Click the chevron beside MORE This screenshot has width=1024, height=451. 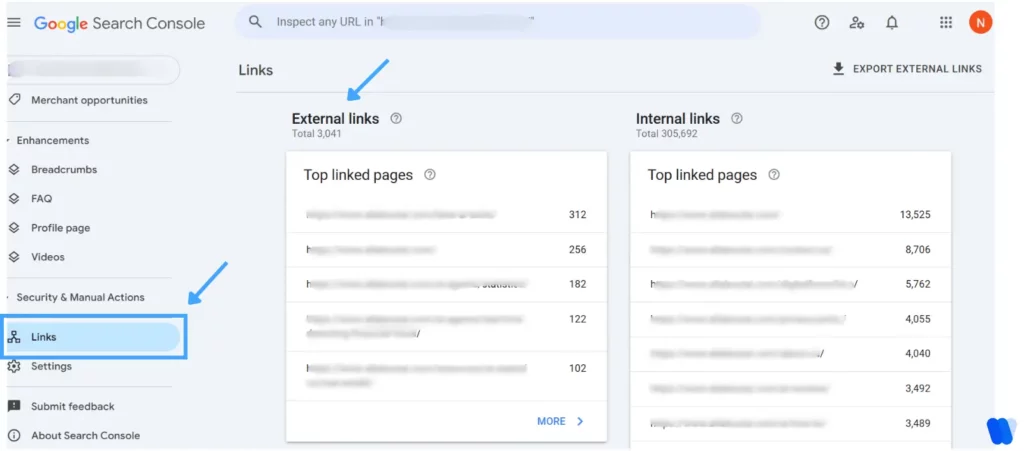580,422
